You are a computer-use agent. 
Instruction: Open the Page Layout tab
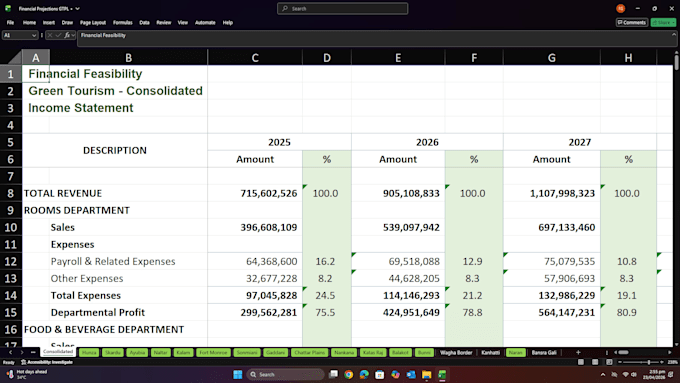(93, 23)
